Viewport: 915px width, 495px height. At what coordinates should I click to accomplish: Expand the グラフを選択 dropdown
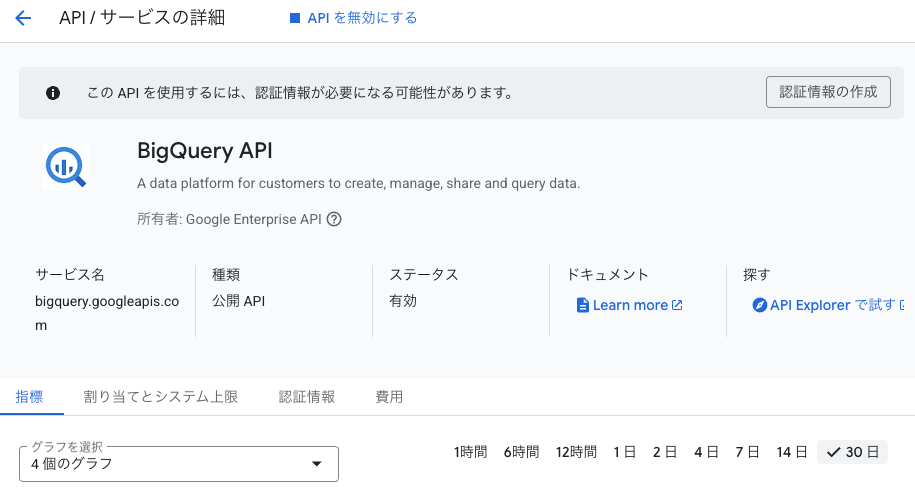click(x=179, y=464)
